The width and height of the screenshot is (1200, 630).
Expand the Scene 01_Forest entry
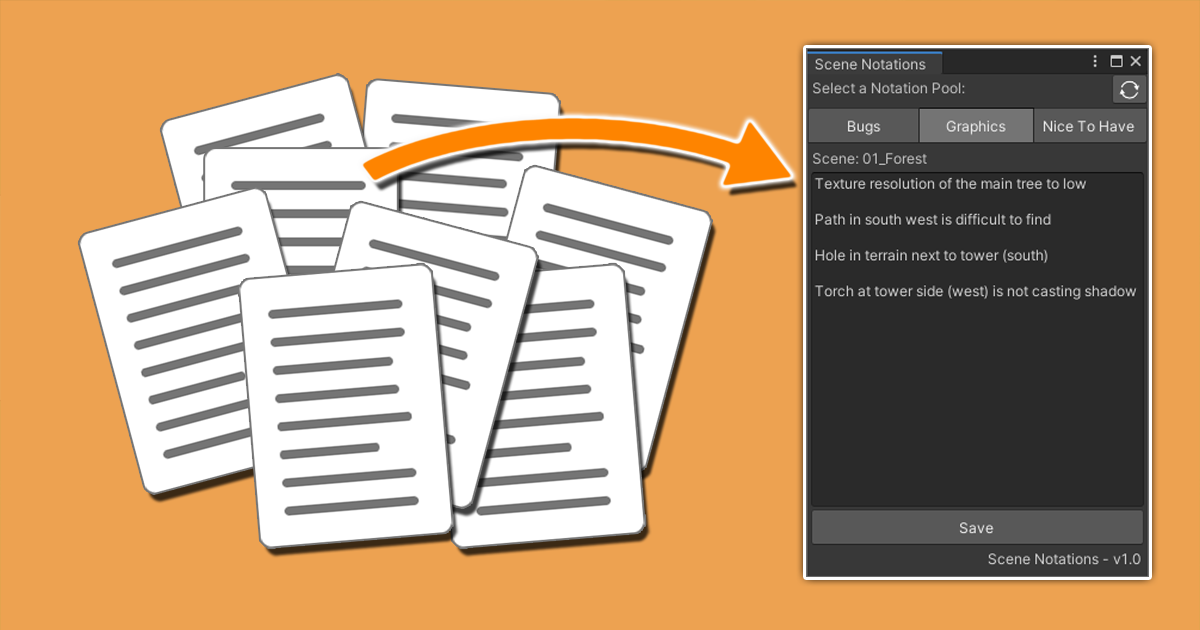point(868,158)
